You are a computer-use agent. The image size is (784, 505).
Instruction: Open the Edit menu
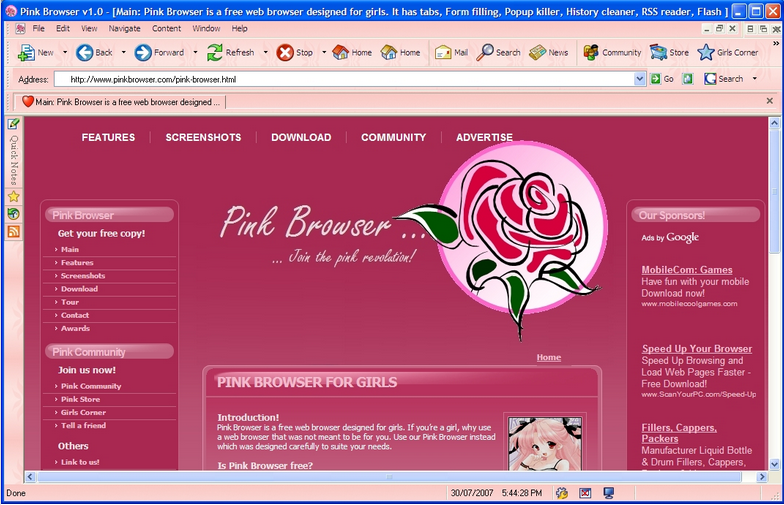click(63, 28)
